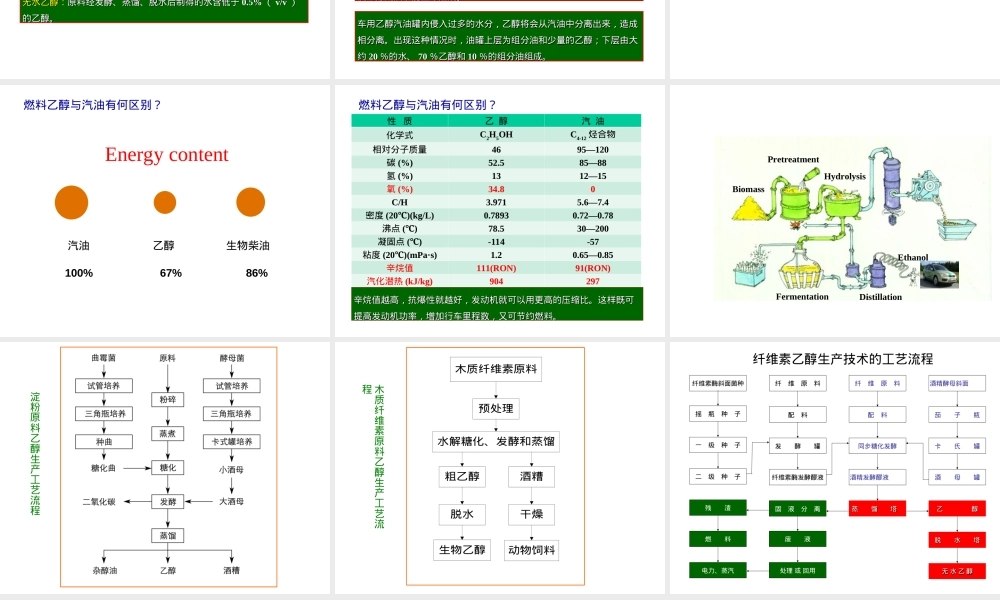Click the '相对分子质量' row label
Image resolution: width=1000 pixels, height=600 pixels.
pos(400,149)
